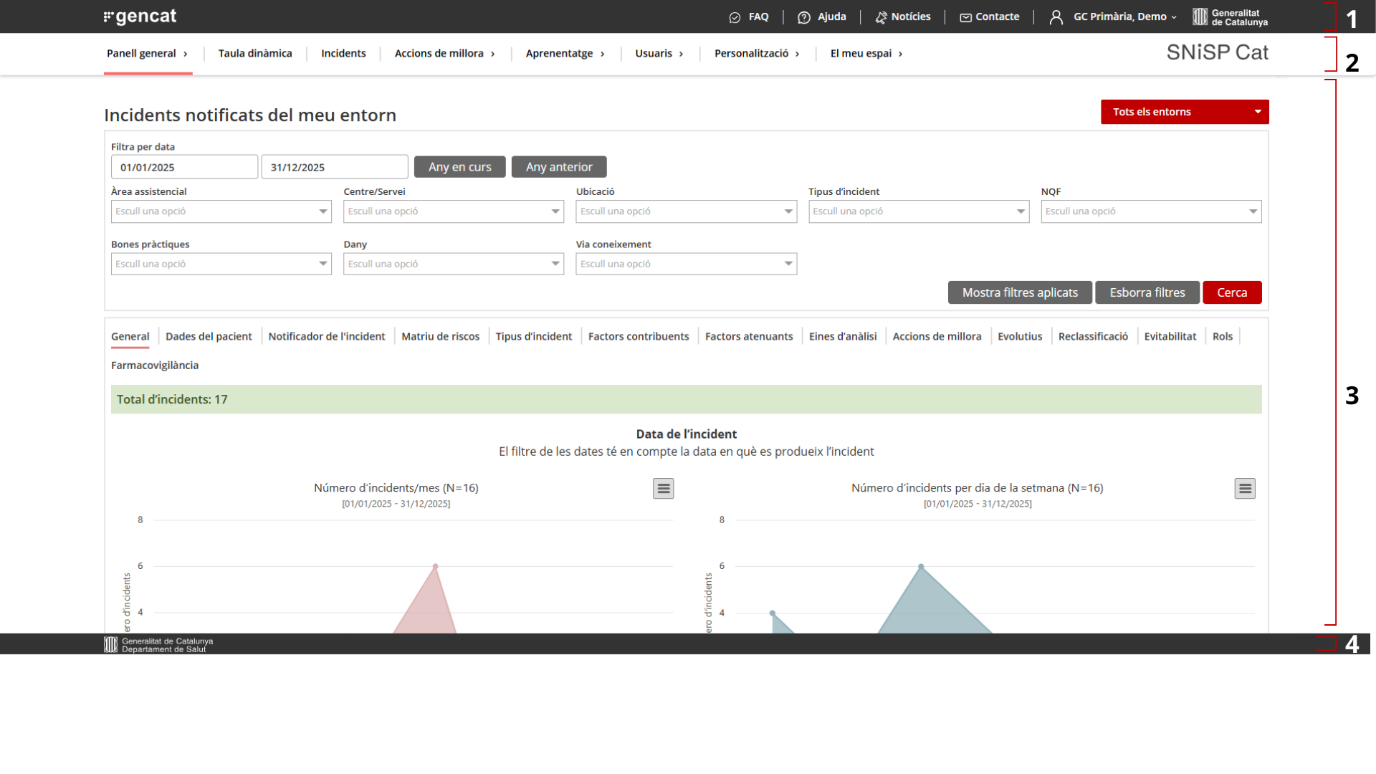The height and width of the screenshot is (774, 1376).
Task: Open the Contacte link
Action: (989, 17)
